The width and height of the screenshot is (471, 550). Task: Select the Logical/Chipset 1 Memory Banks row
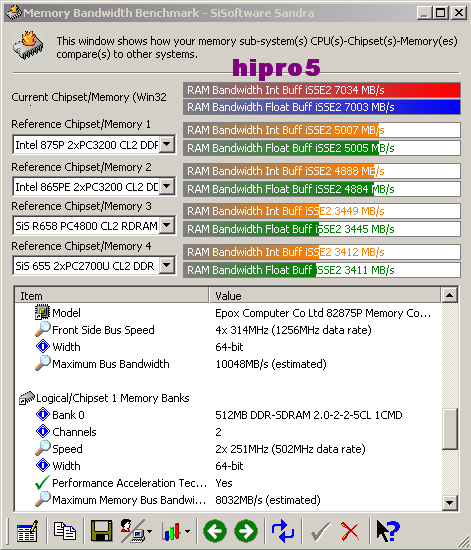pyautogui.click(x=228, y=398)
